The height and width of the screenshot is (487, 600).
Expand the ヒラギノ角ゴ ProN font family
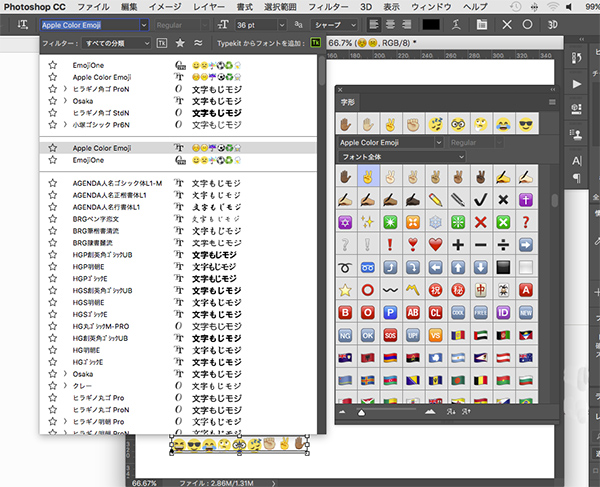click(x=65, y=89)
